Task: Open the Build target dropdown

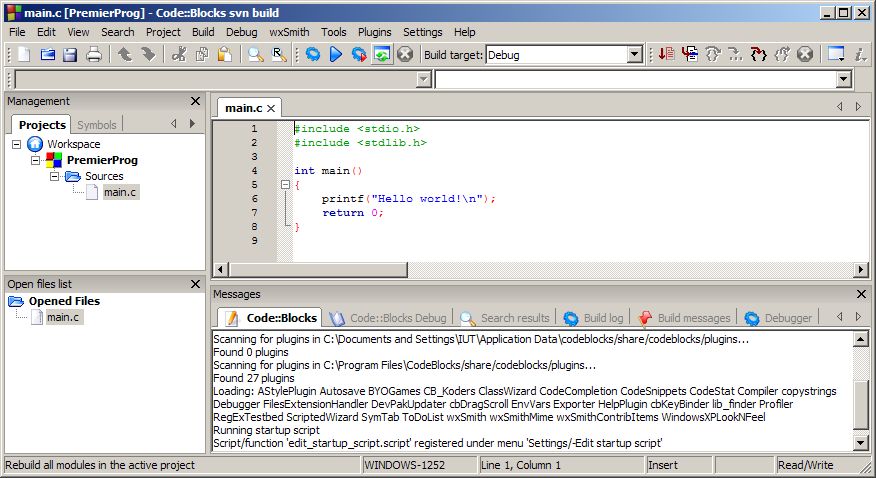Action: pyautogui.click(x=634, y=55)
